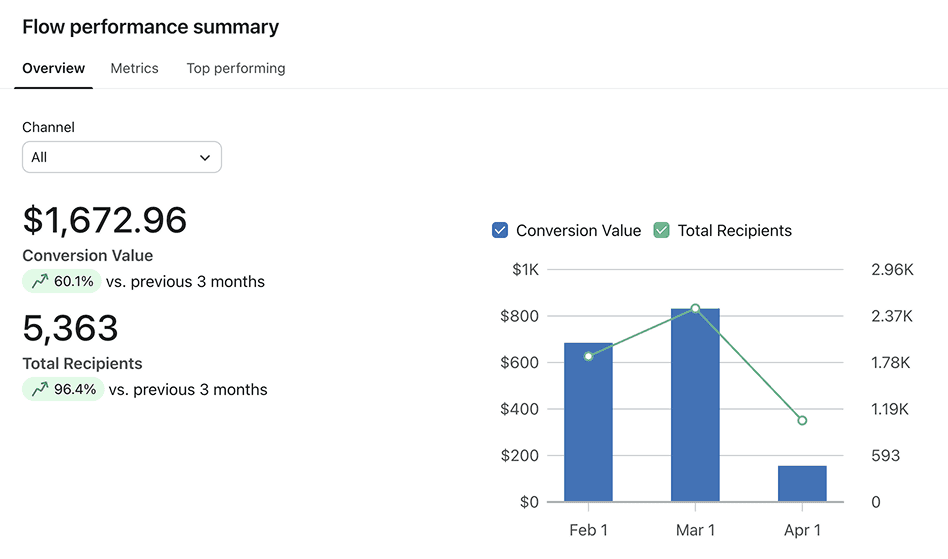Click the 5,363 total recipients figure
Viewport: 948px width, 559px height.
70,328
